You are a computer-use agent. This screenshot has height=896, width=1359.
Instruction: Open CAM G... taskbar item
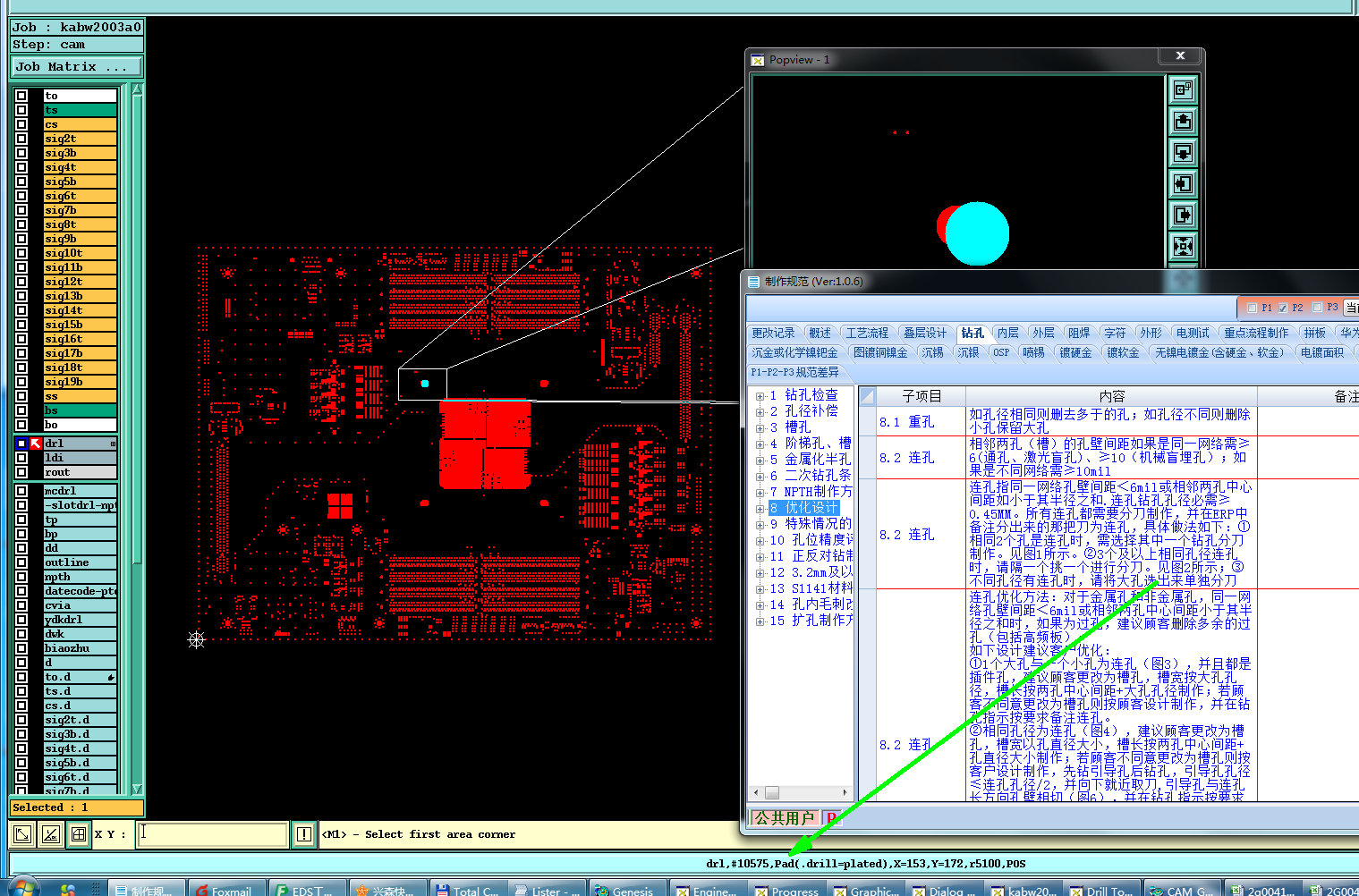(1182, 891)
